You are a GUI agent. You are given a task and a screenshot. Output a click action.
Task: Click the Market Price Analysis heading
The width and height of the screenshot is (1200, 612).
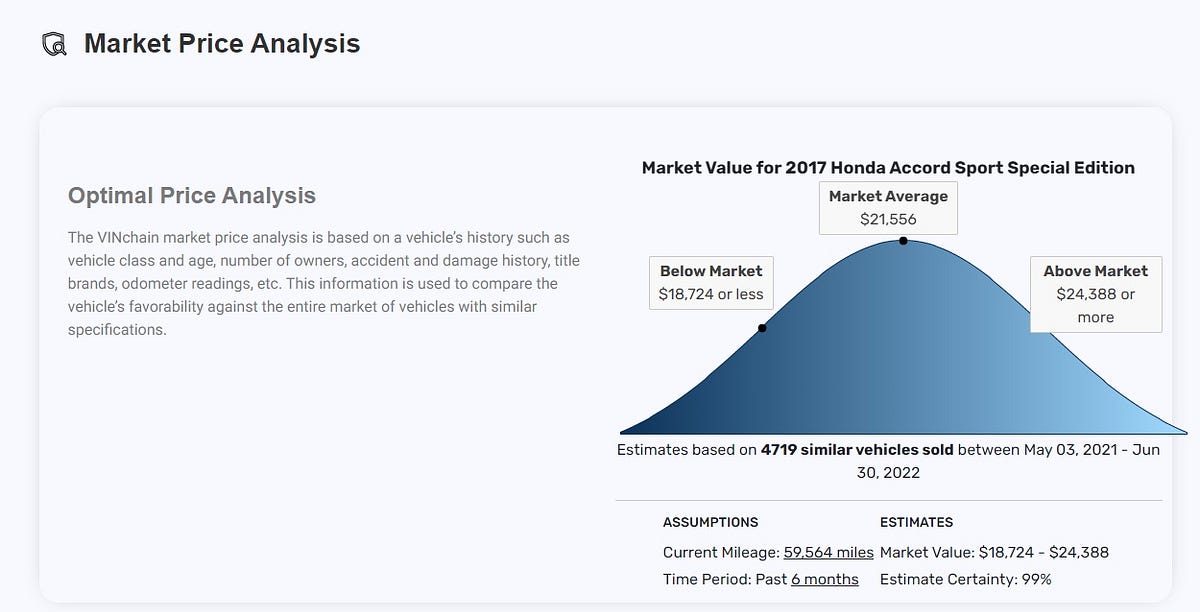(x=222, y=43)
